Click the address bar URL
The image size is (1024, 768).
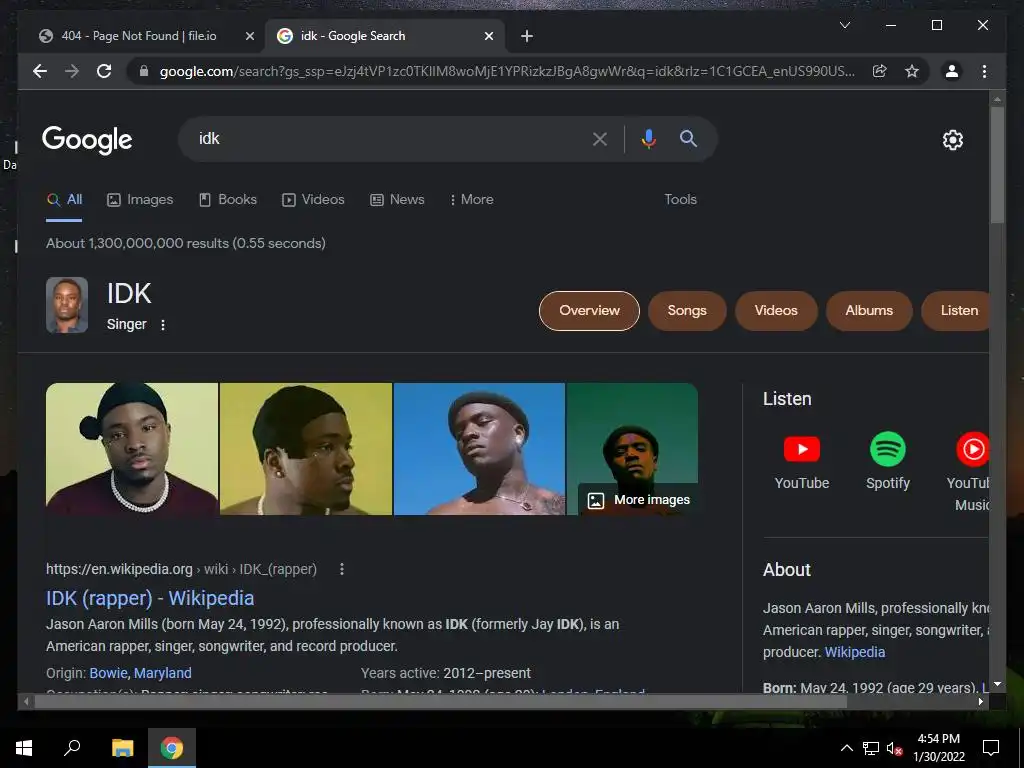click(x=507, y=71)
